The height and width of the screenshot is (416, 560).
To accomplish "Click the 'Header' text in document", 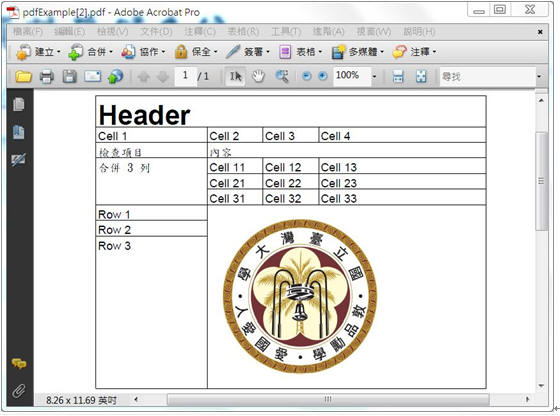I will (x=144, y=115).
